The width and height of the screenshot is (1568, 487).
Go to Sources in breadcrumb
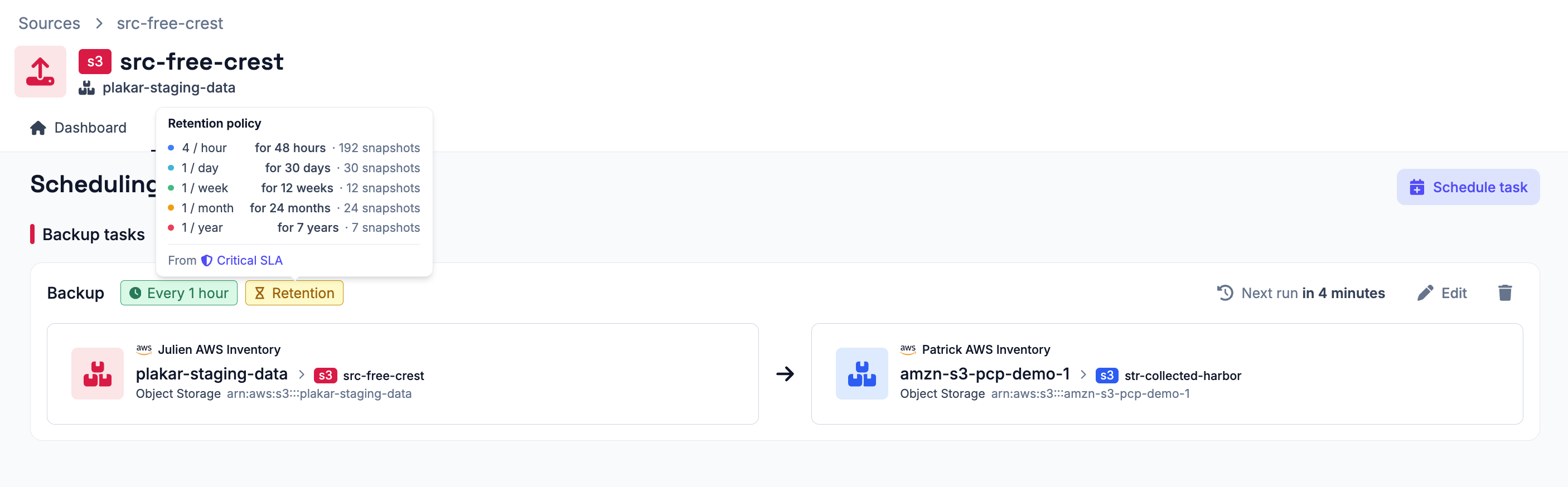pyautogui.click(x=49, y=23)
